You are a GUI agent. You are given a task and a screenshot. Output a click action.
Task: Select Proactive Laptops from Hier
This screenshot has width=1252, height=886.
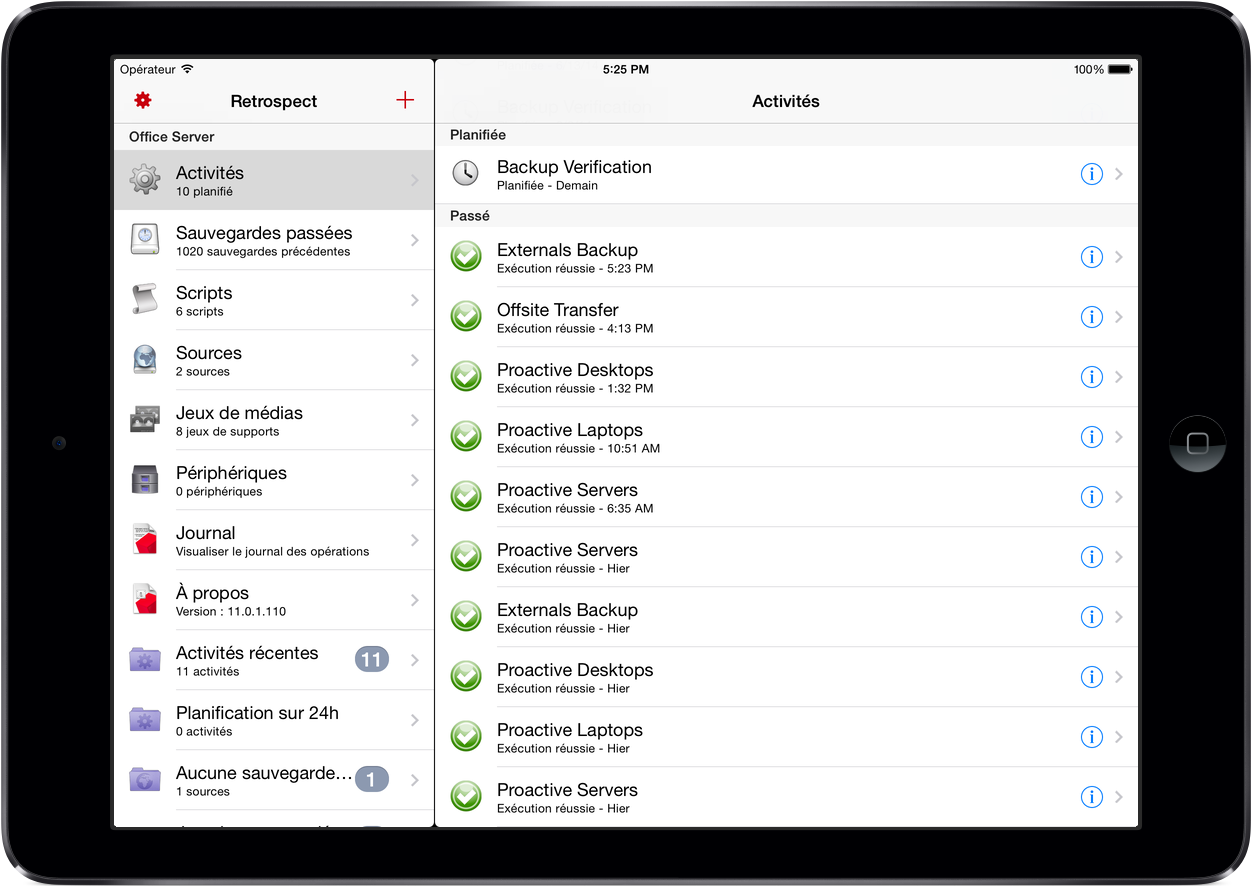click(x=787, y=737)
